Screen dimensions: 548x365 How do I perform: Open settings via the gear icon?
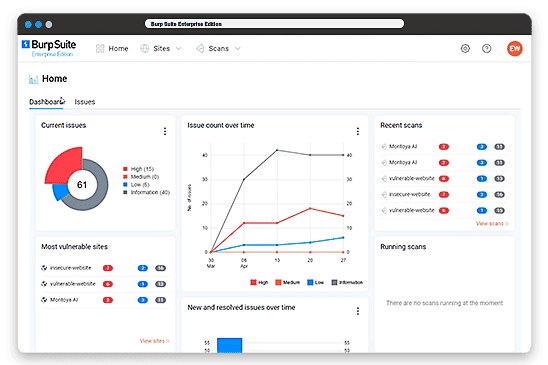465,49
